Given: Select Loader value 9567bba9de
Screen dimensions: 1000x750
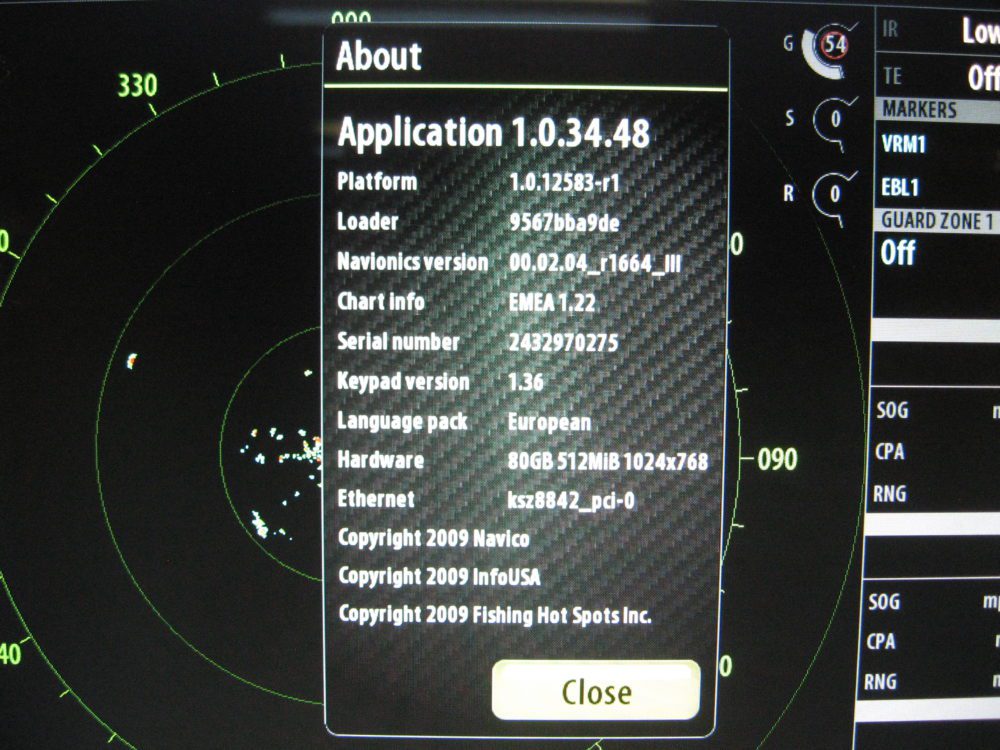Looking at the screenshot, I should tap(564, 222).
